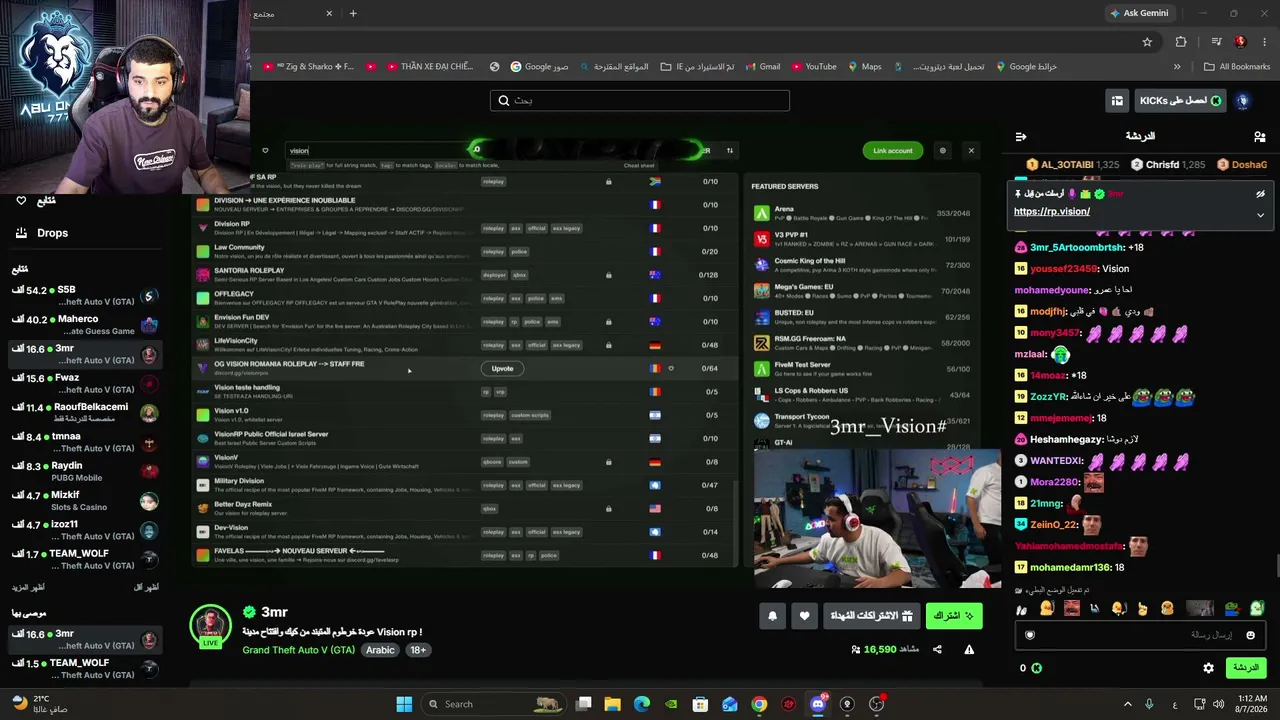
Task: Click Upvote on OG VISION ROMANIA ROLEPLAY server
Action: point(502,369)
